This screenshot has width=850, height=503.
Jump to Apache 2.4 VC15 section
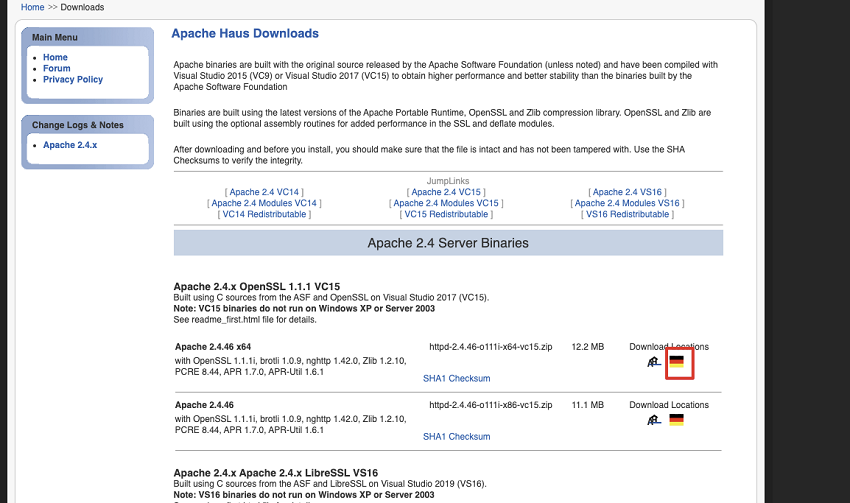click(x=446, y=192)
